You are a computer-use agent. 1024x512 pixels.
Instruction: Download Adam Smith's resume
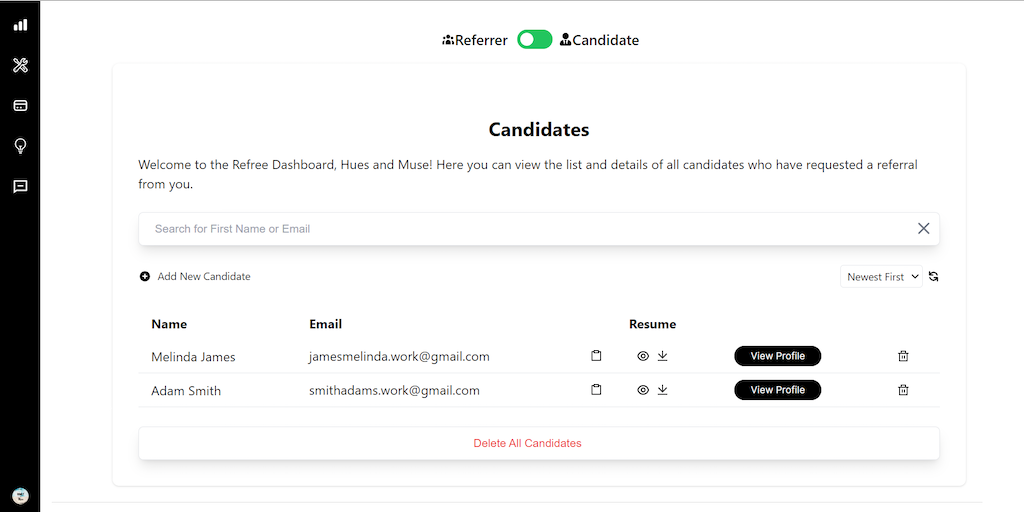pyautogui.click(x=662, y=390)
